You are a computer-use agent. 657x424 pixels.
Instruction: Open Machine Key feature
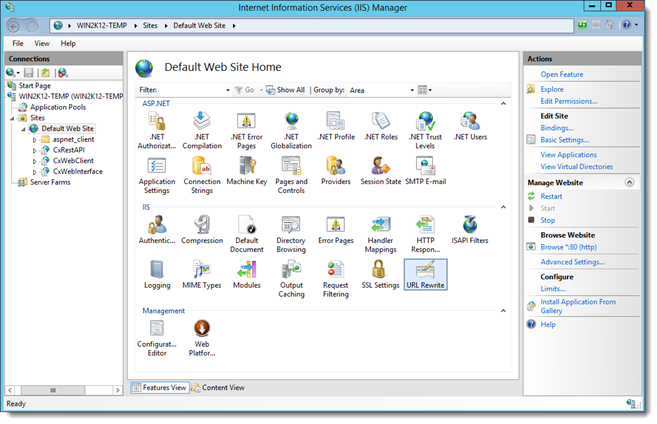pyautogui.click(x=246, y=171)
